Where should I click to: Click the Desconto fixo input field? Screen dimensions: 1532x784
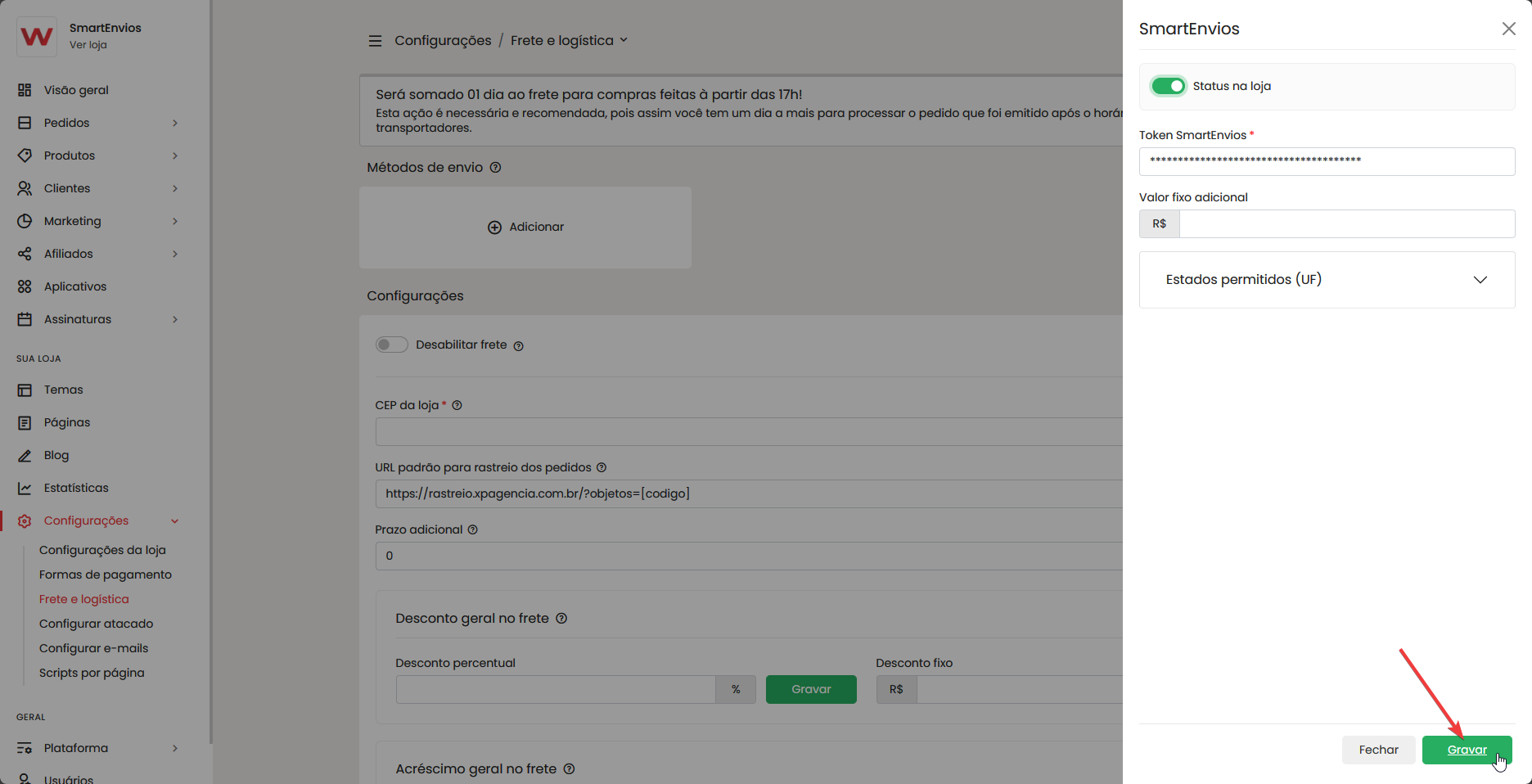click(1020, 689)
